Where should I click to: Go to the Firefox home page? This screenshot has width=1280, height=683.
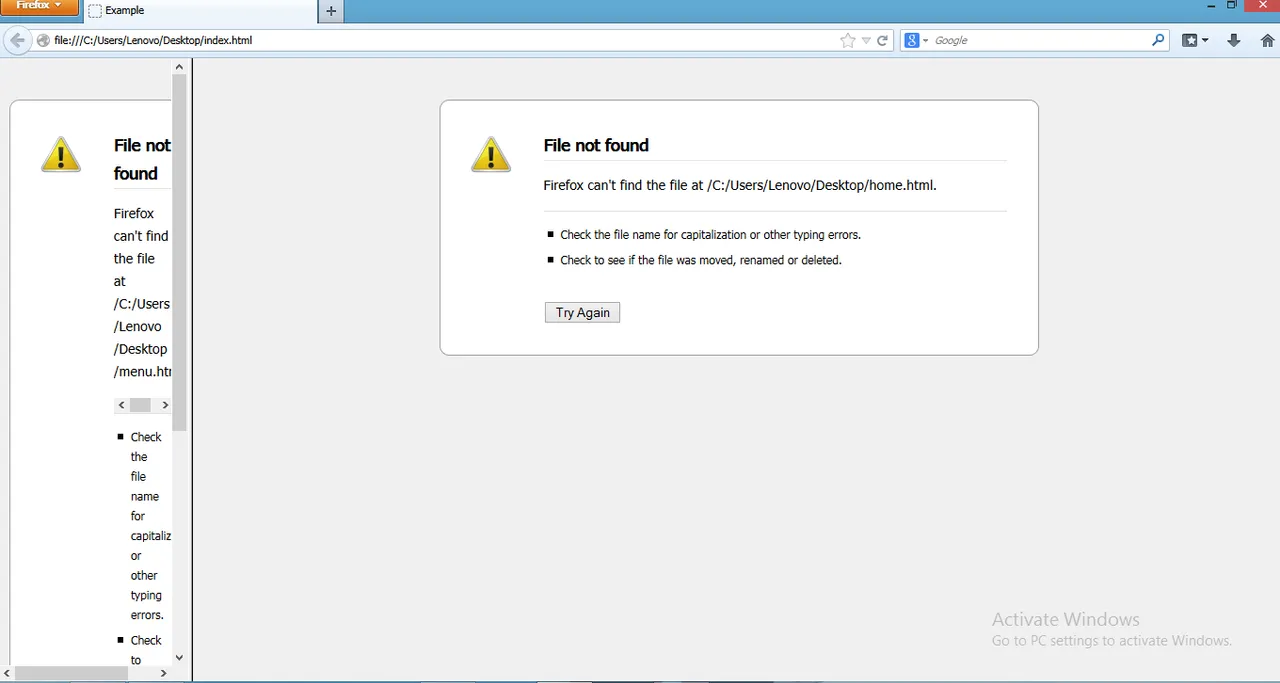[x=1267, y=40]
